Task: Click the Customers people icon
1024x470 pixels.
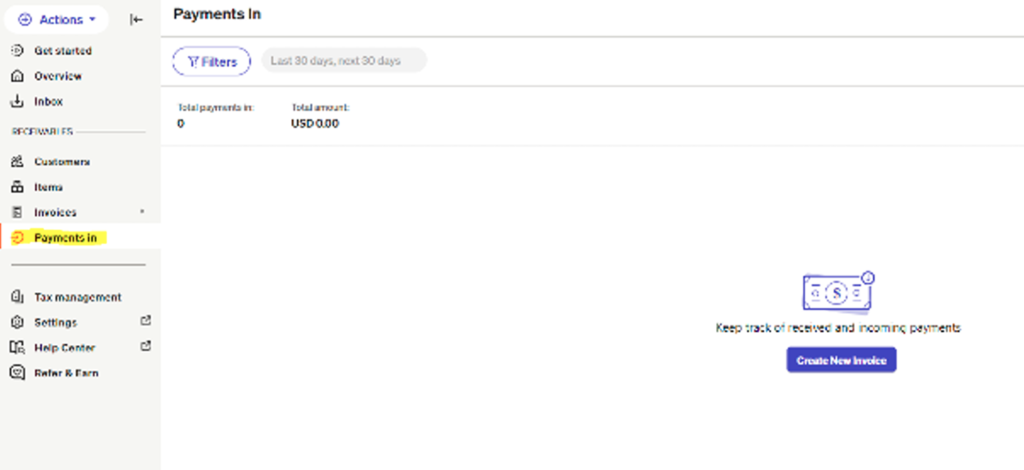Action: (x=17, y=162)
